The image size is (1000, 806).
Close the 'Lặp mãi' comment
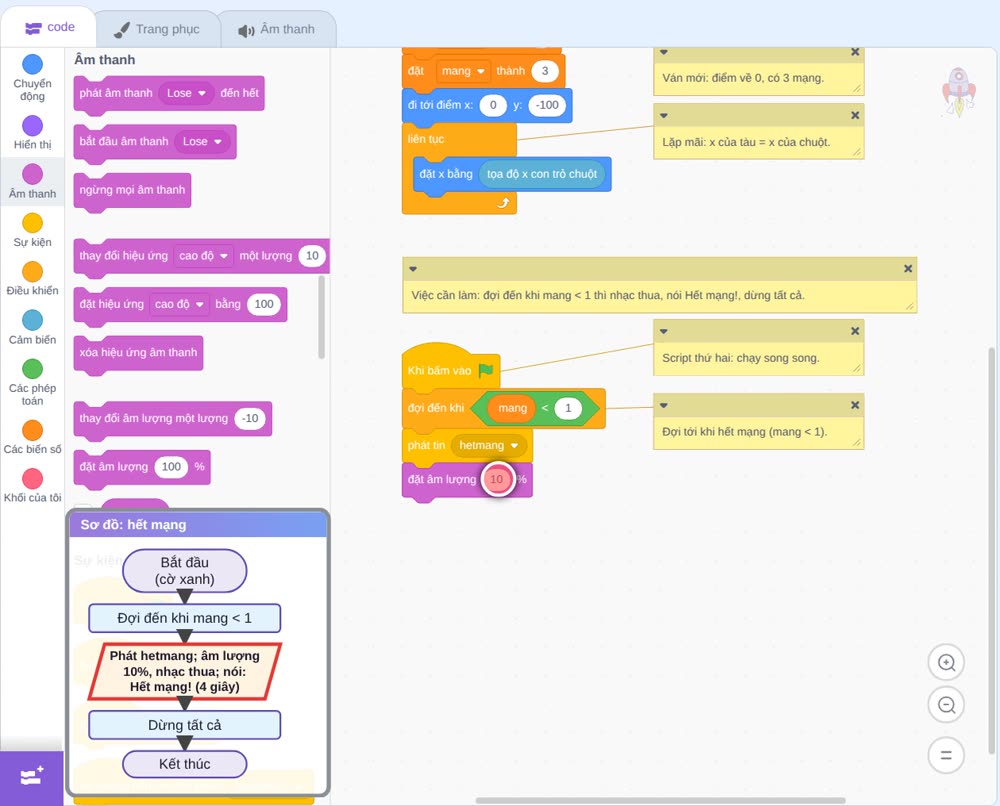855,115
